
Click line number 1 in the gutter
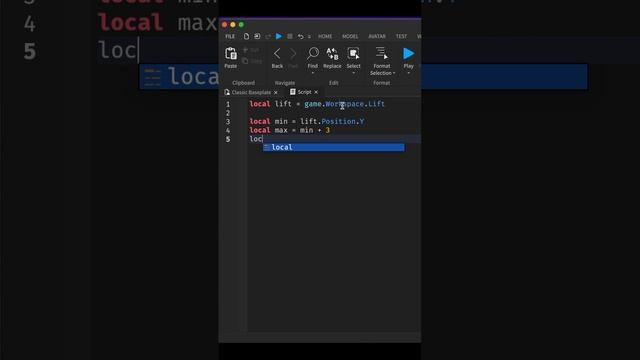[x=228, y=104]
